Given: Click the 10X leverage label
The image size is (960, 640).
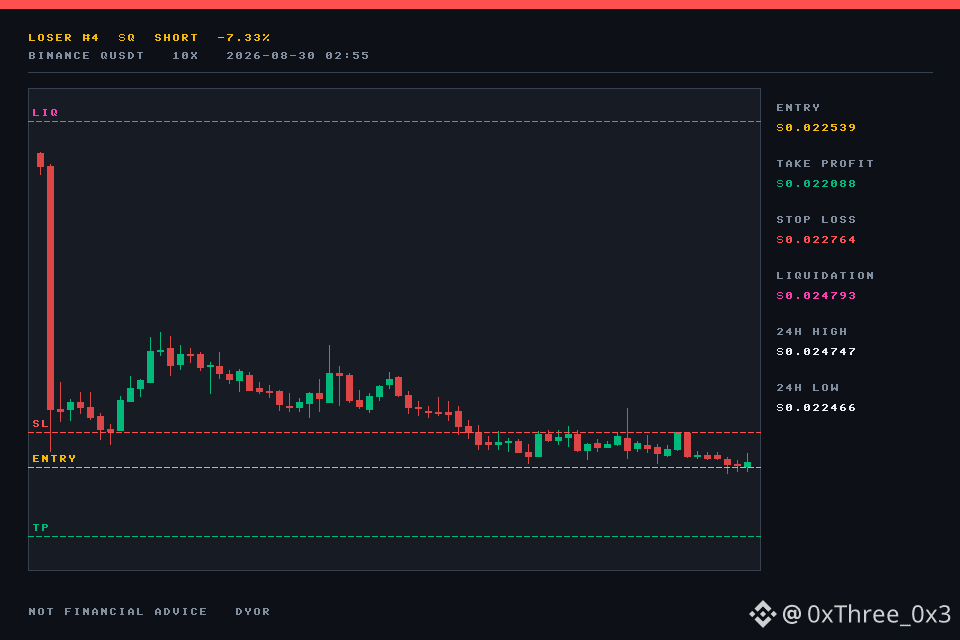Looking at the screenshot, I should [185, 55].
